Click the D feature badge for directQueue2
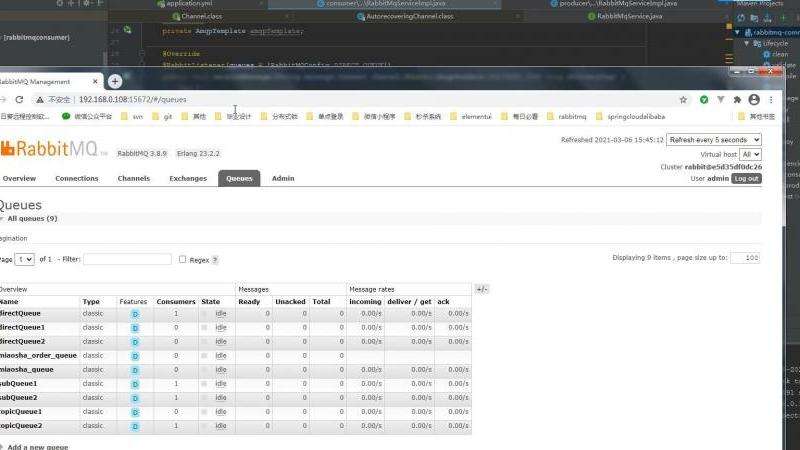The width and height of the screenshot is (800, 450). pyautogui.click(x=135, y=342)
